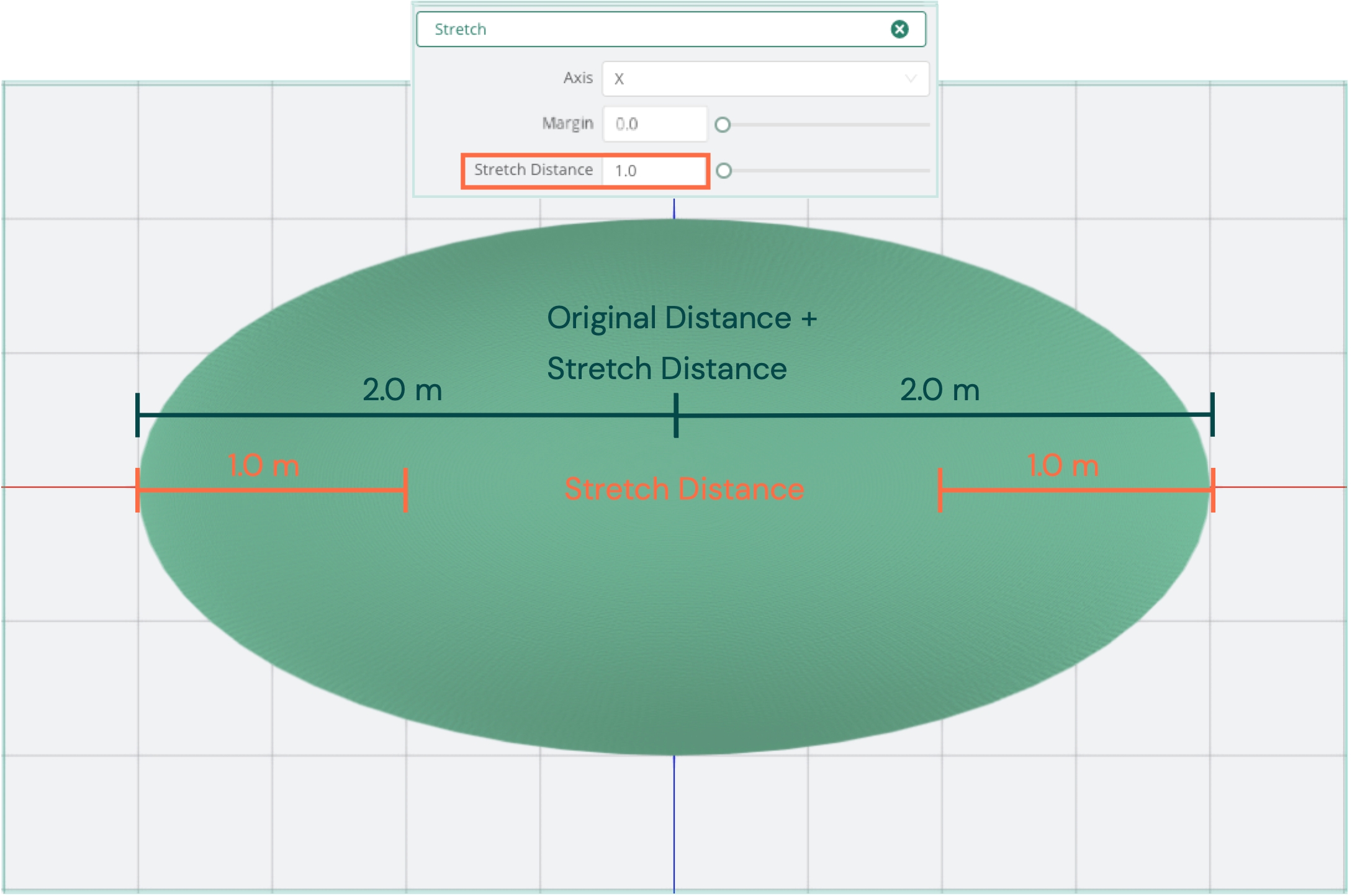Grab the Stretch Distance slider handle

(x=723, y=171)
